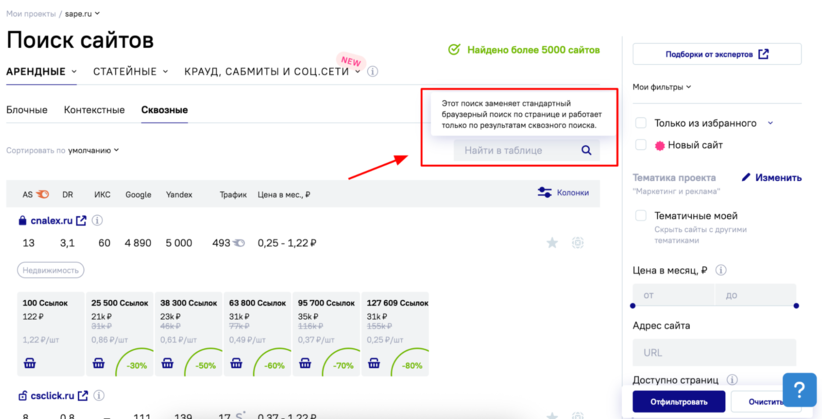Viewport: 822px width, 419px height.
Task: Expand the Мои фильтры dropdown
Action: 663,87
